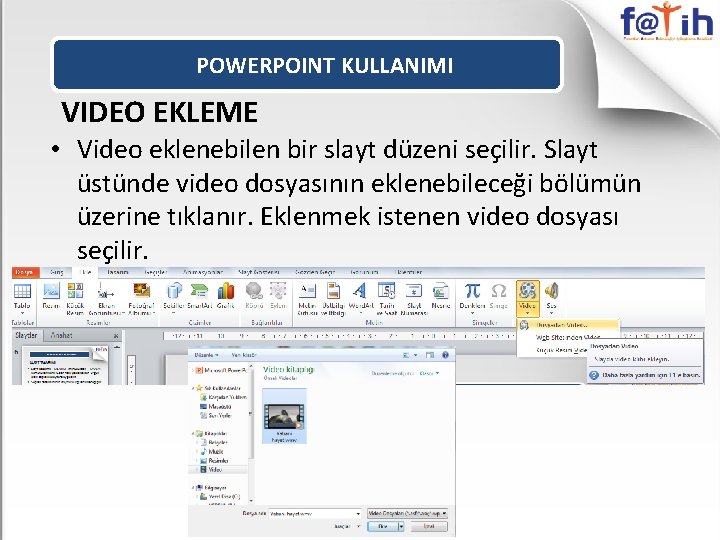Select the Slaytlar pane tab
Viewport: 720px width, 540px height.
click(x=26, y=335)
